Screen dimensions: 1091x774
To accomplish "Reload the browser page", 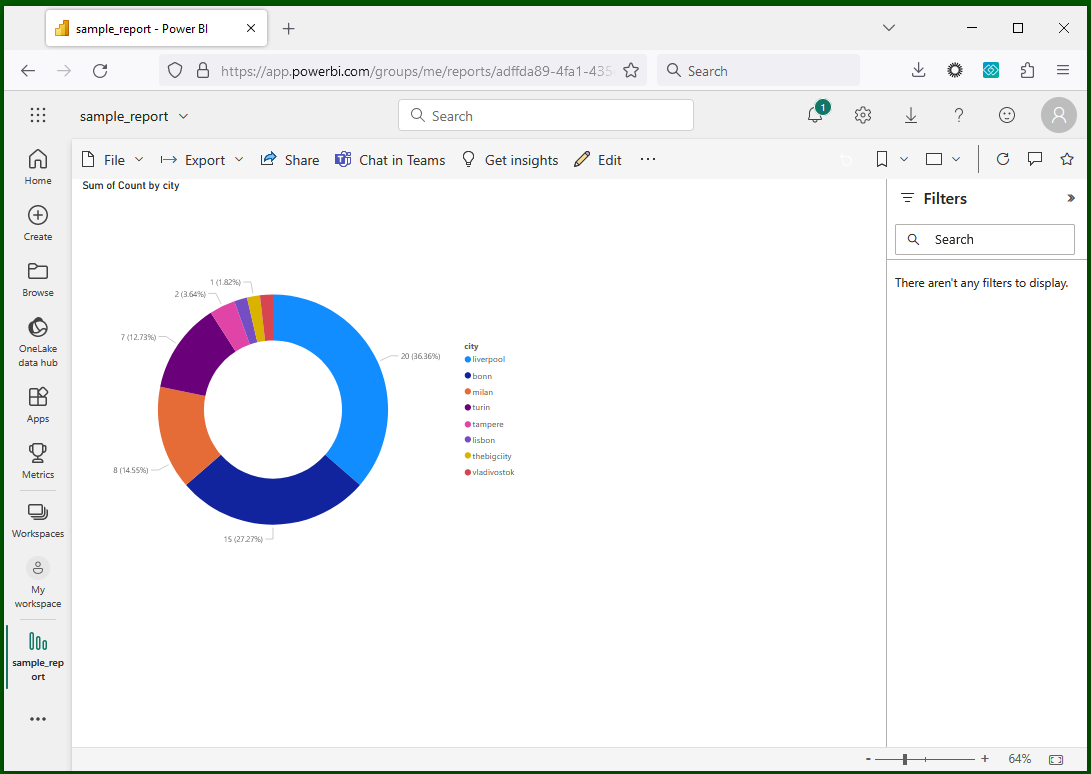I will coord(100,70).
